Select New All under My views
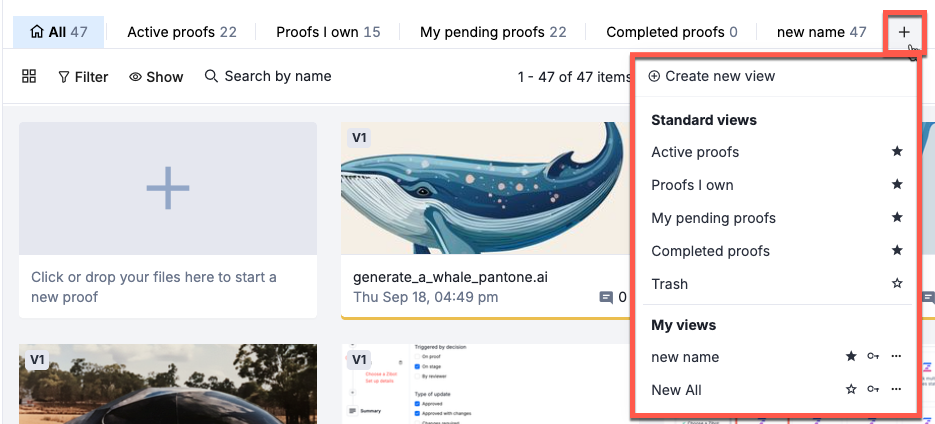This screenshot has height=424, width=935. tap(676, 390)
